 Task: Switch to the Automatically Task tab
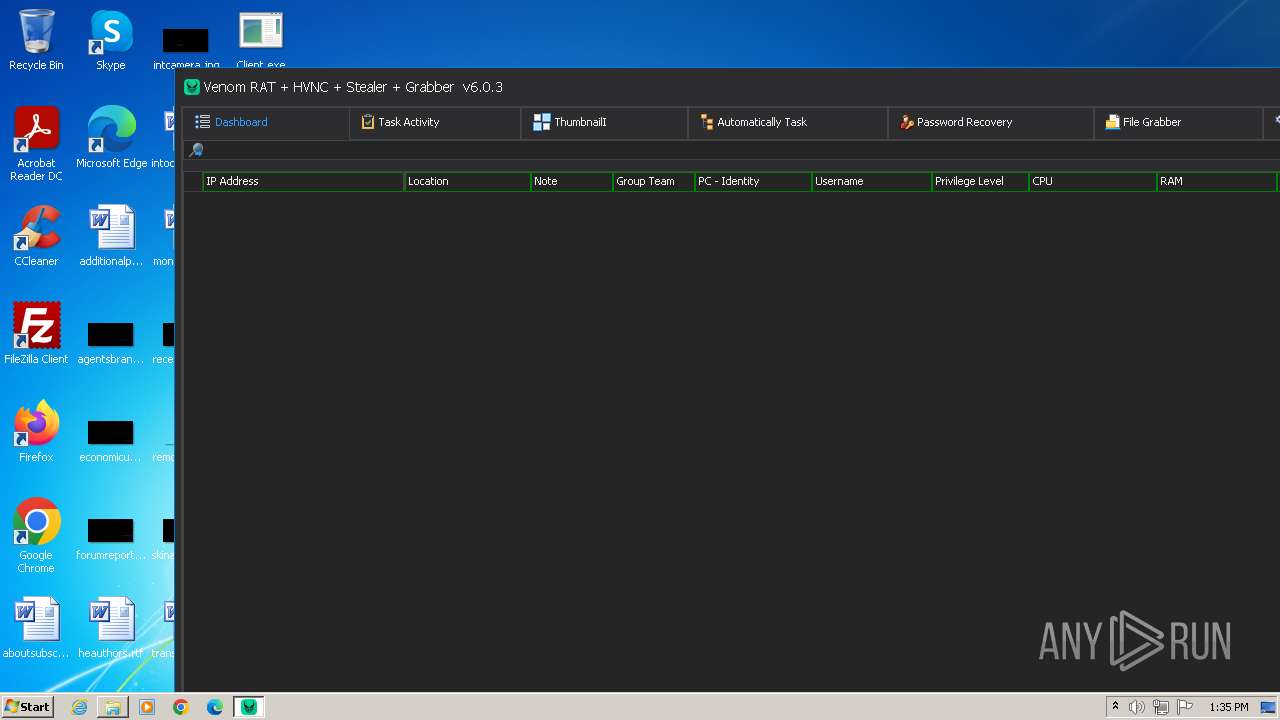click(x=787, y=122)
